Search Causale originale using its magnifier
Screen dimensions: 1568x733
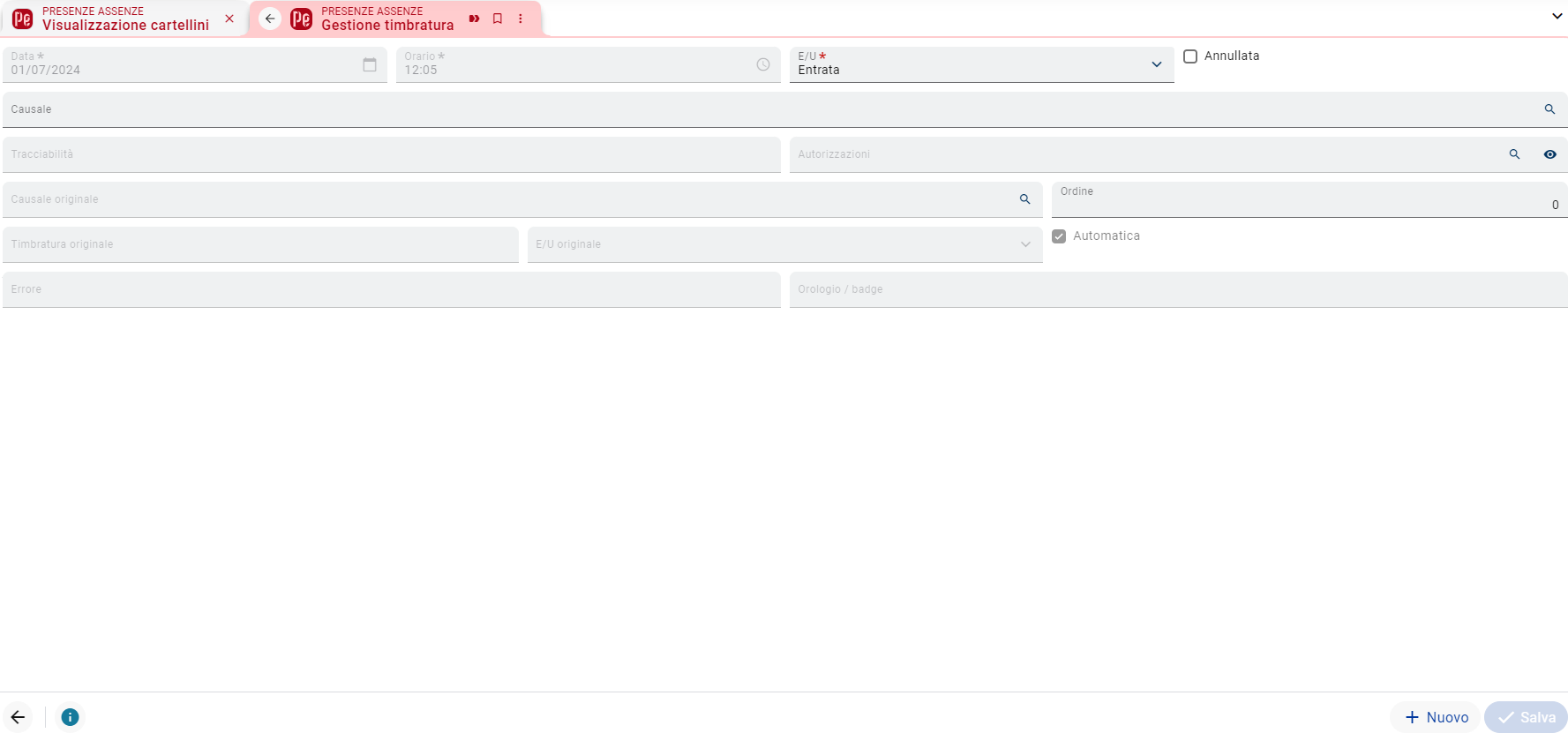pyautogui.click(x=1024, y=199)
